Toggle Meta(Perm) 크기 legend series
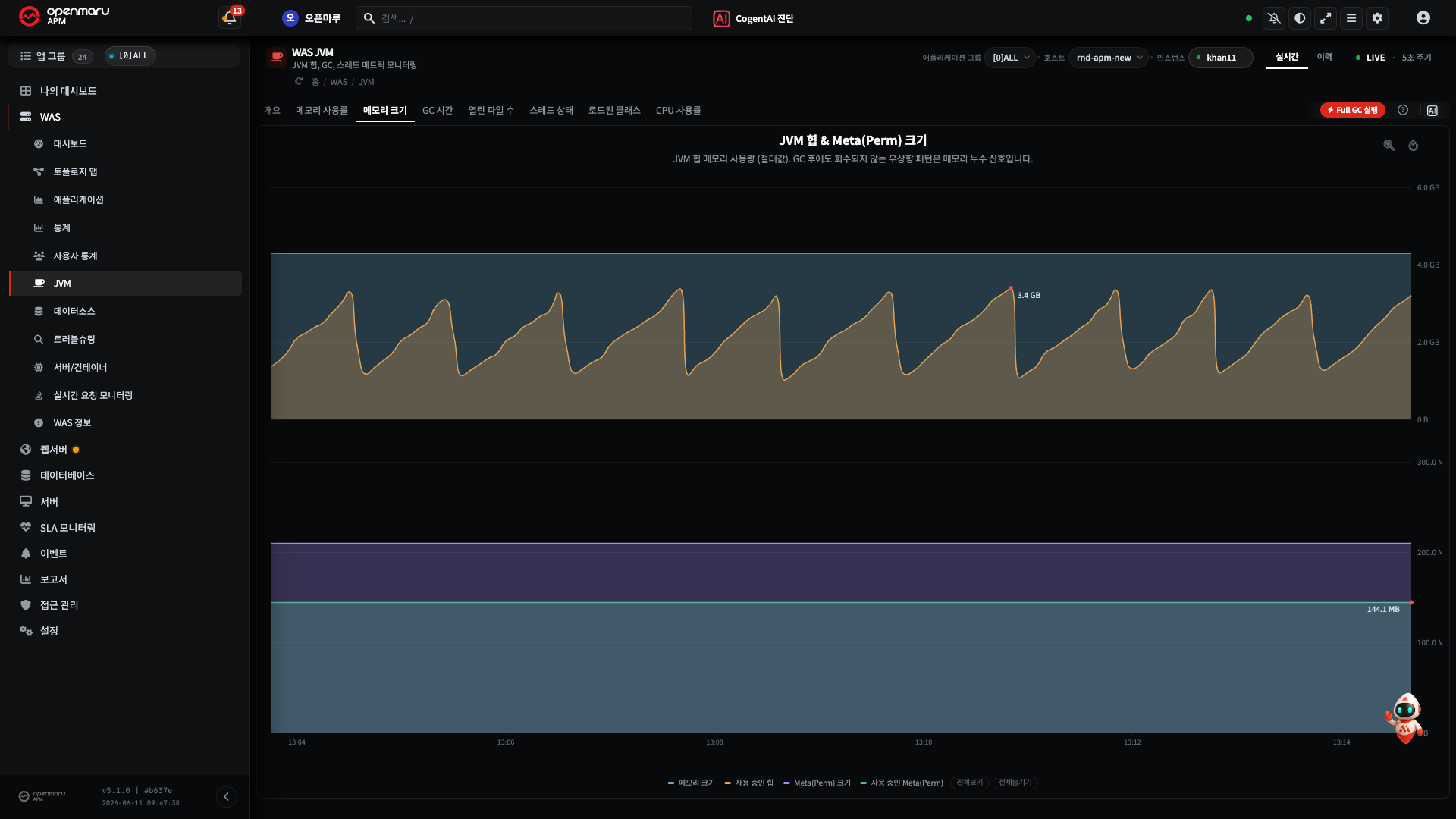The image size is (1456, 819). (817, 783)
